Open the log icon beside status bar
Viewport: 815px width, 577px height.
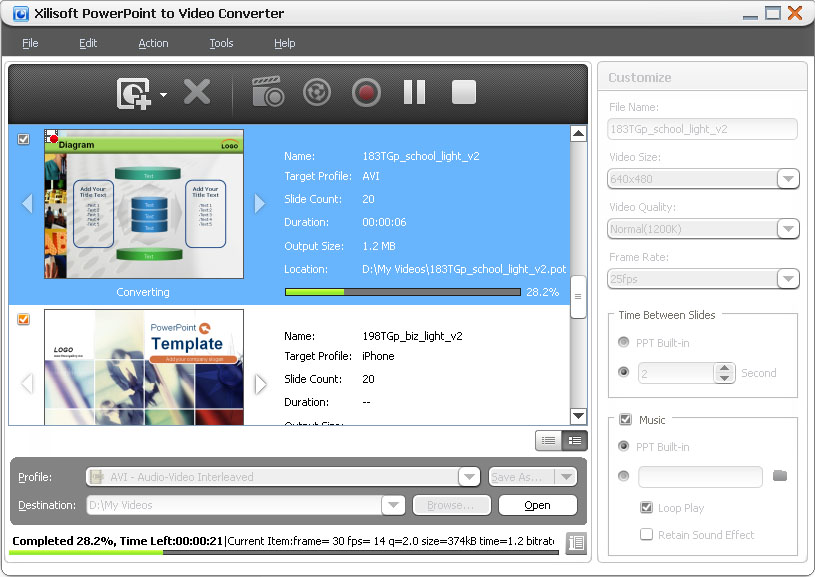coord(575,543)
